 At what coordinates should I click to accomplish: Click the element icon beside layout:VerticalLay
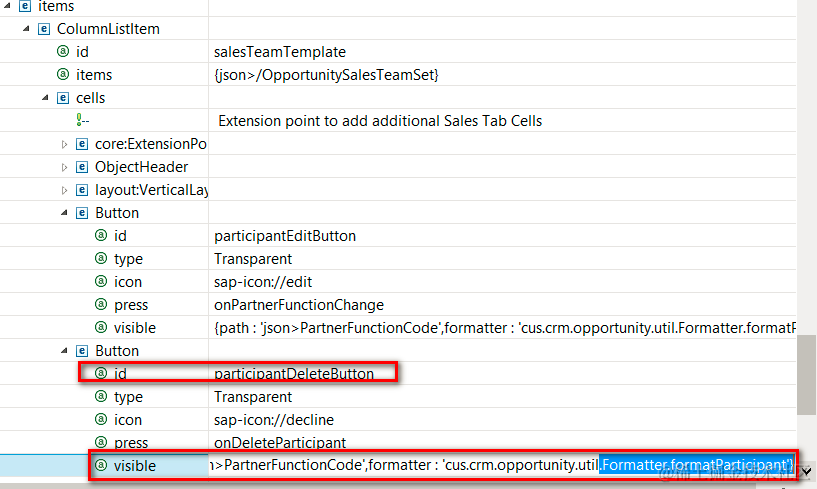coord(82,190)
